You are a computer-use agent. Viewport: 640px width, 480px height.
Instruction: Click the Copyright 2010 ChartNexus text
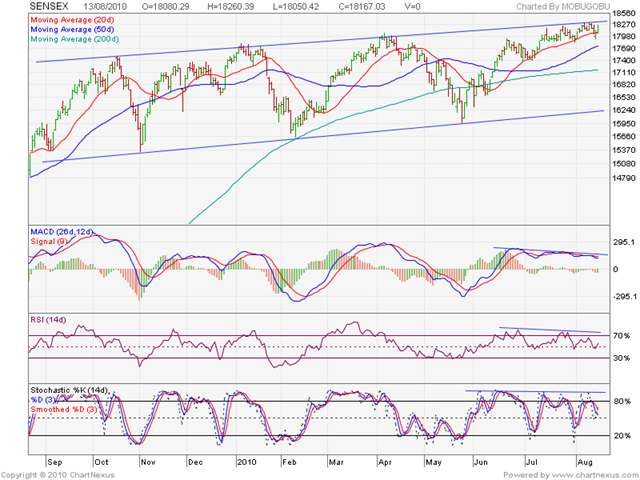coord(58,475)
